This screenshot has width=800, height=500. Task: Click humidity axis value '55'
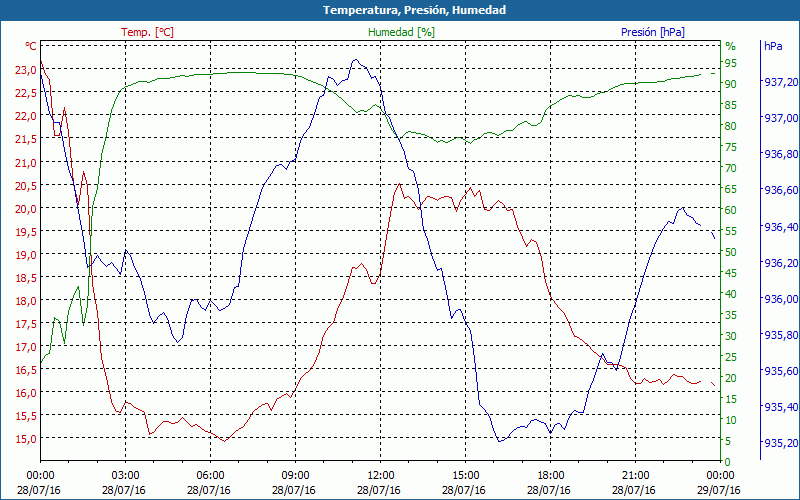(x=731, y=231)
